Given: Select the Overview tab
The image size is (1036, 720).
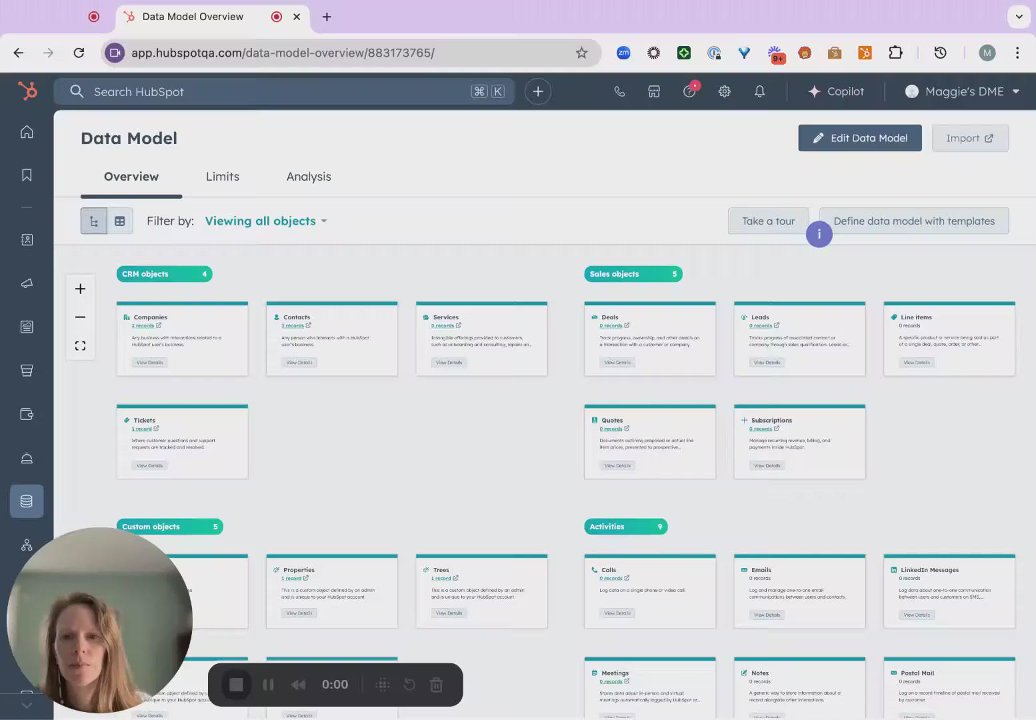Looking at the screenshot, I should click(131, 176).
